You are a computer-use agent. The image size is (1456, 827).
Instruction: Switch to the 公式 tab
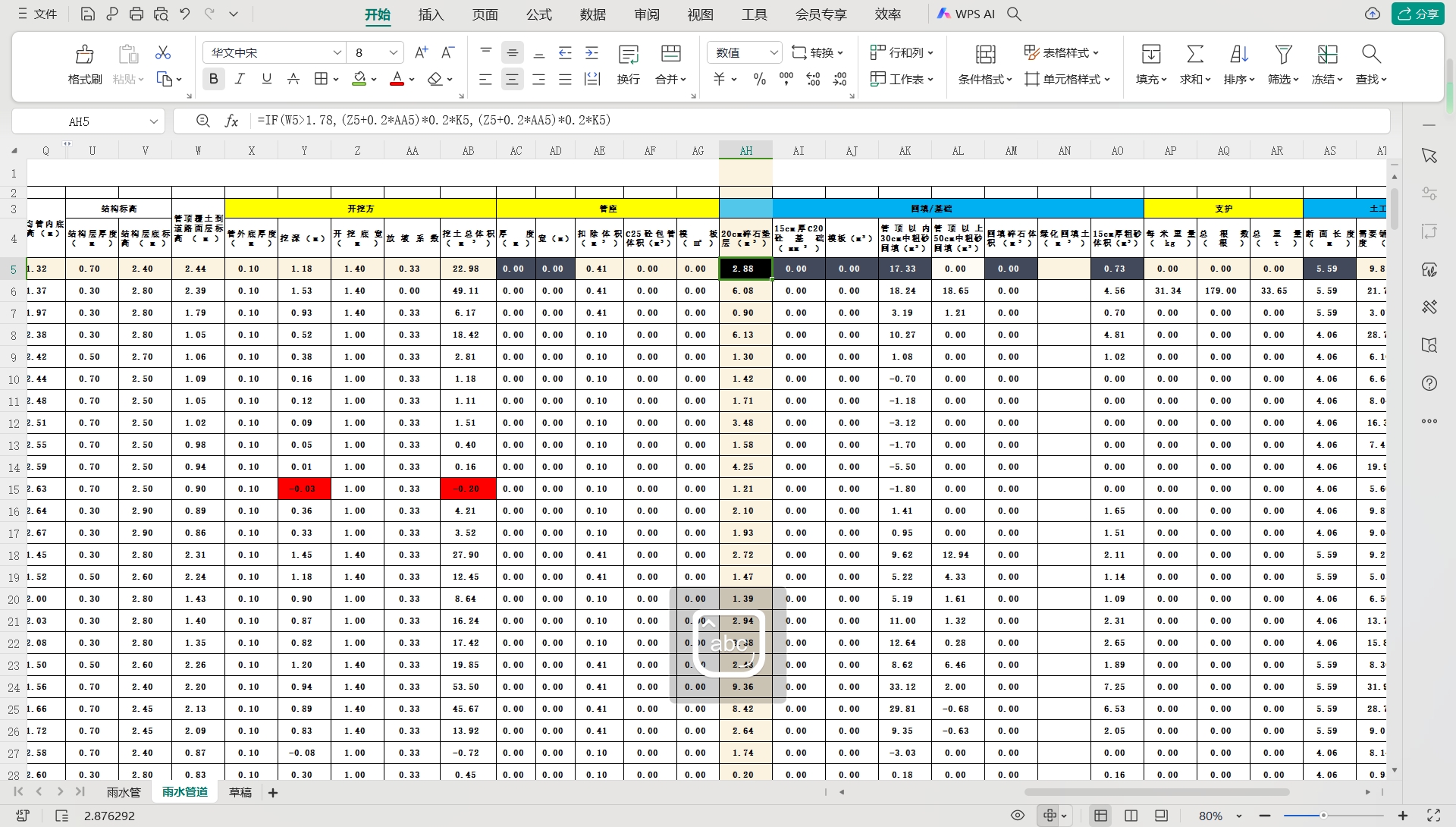[539, 14]
